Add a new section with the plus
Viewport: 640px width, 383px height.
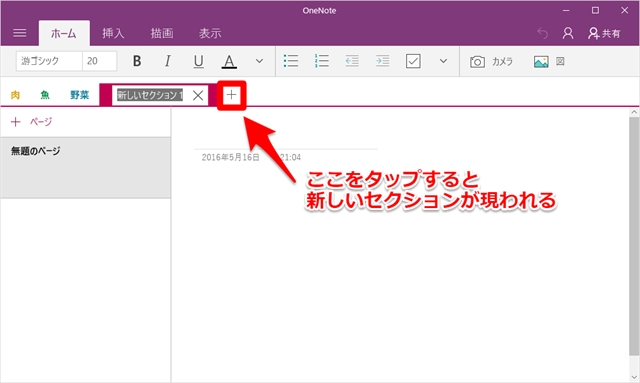click(231, 95)
